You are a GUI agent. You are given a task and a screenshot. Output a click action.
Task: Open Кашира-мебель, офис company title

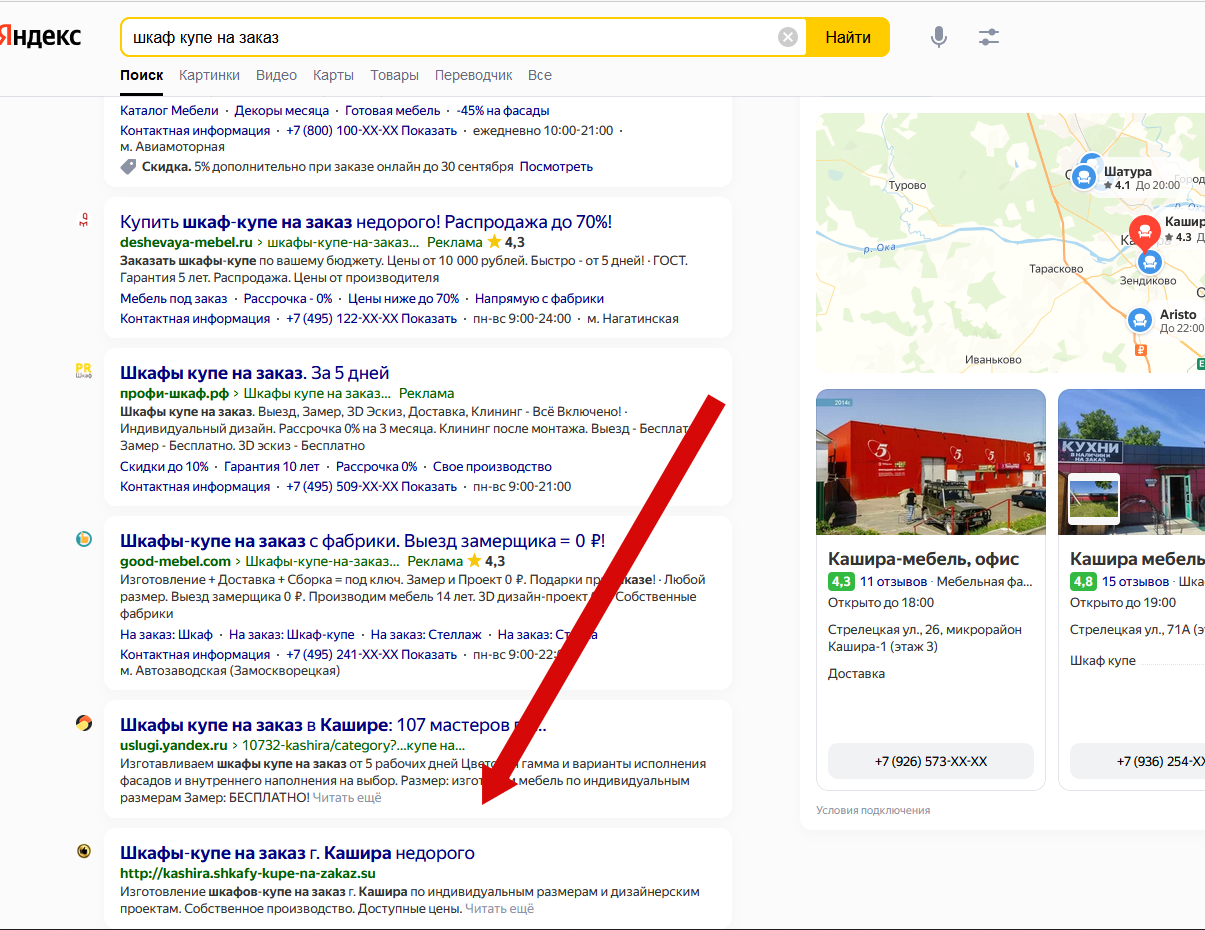coord(924,559)
